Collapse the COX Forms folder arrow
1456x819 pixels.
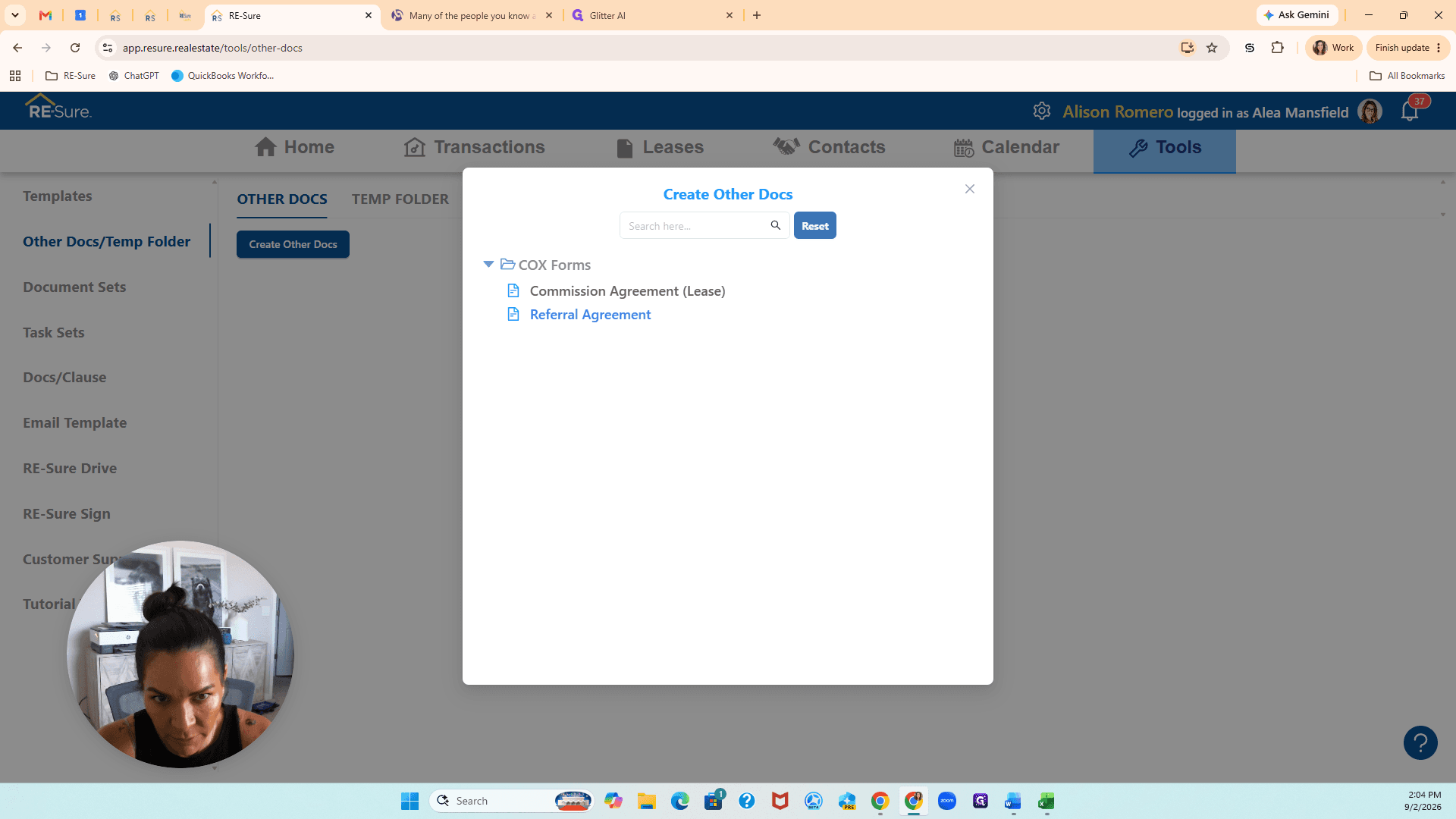tap(488, 264)
